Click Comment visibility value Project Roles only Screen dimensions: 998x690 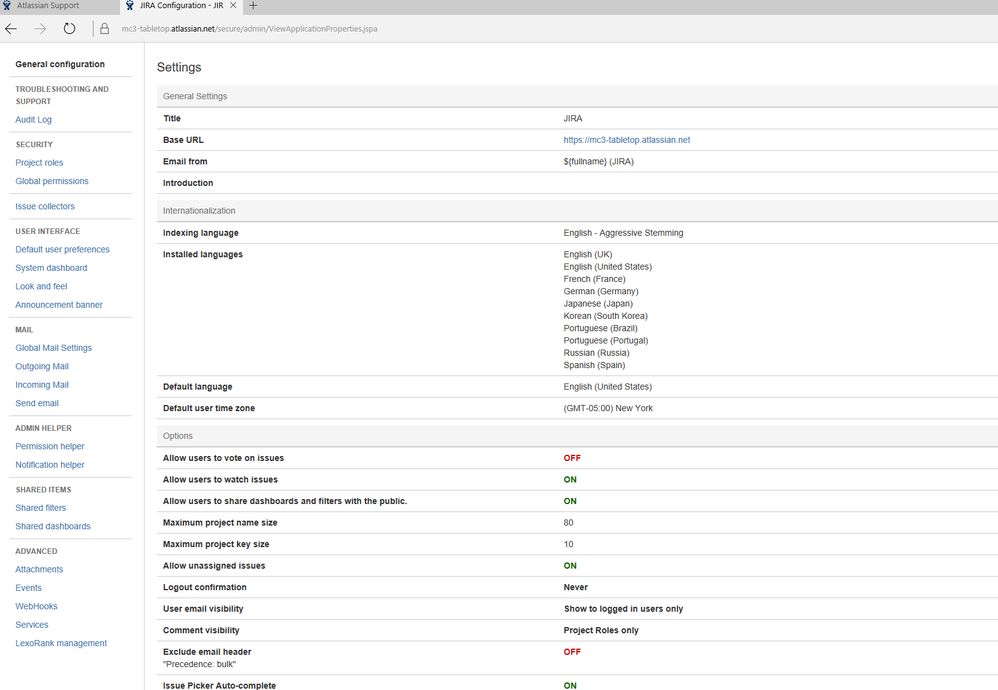(x=601, y=631)
